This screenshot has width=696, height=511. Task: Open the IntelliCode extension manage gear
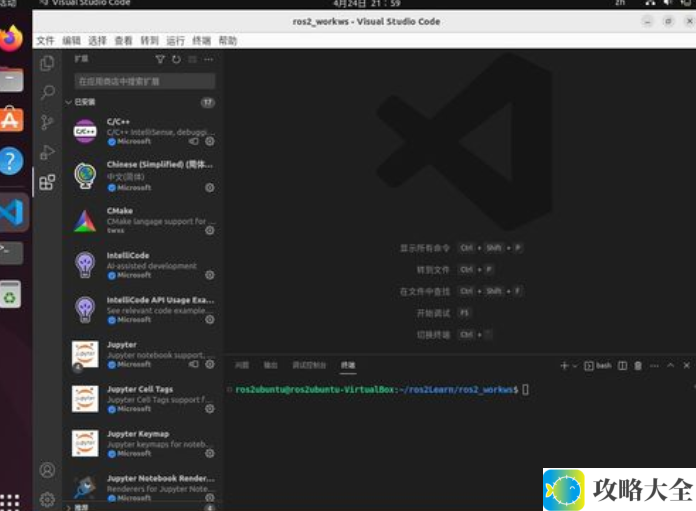(210, 275)
